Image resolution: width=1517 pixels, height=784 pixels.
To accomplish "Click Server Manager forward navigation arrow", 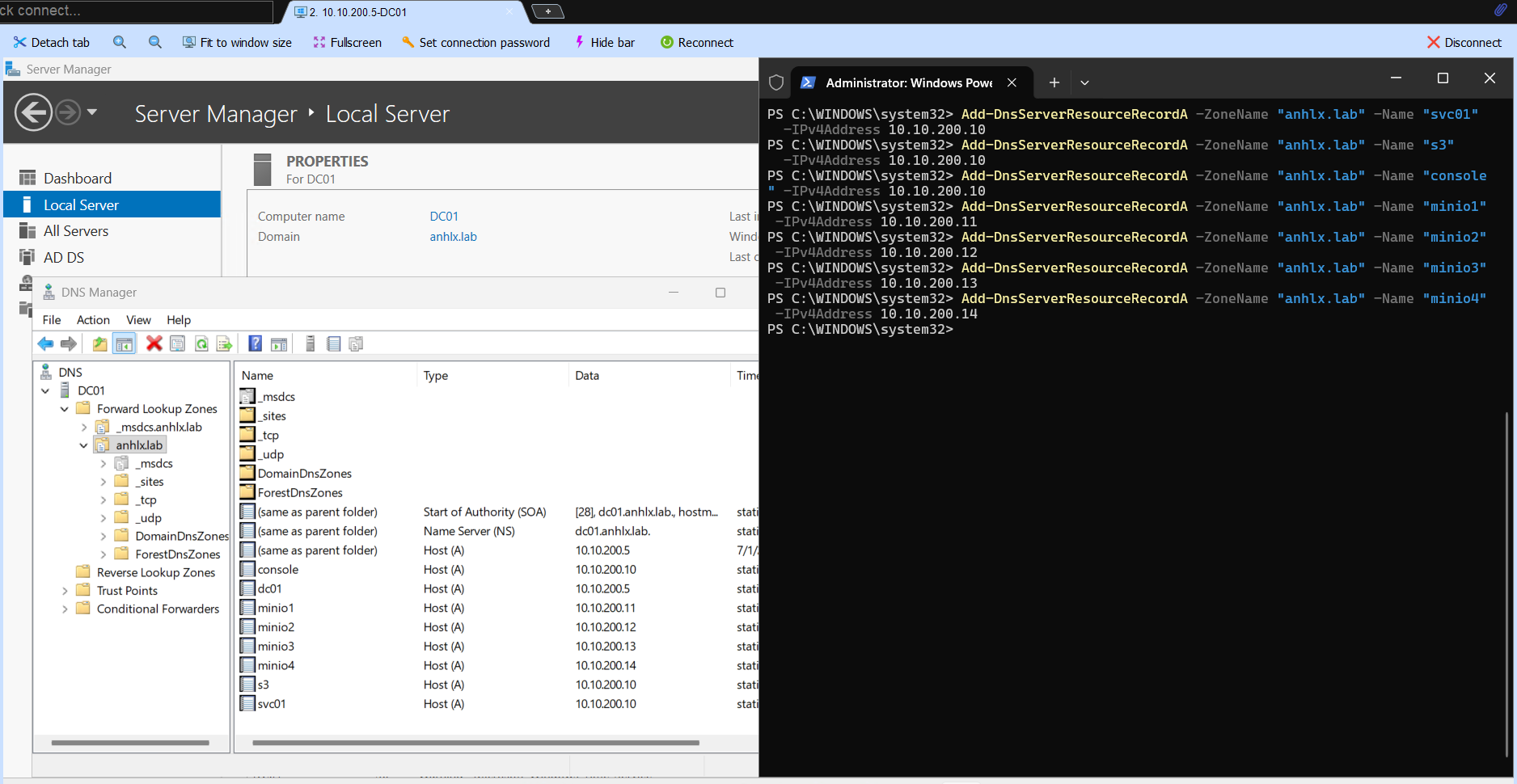I will (x=68, y=112).
